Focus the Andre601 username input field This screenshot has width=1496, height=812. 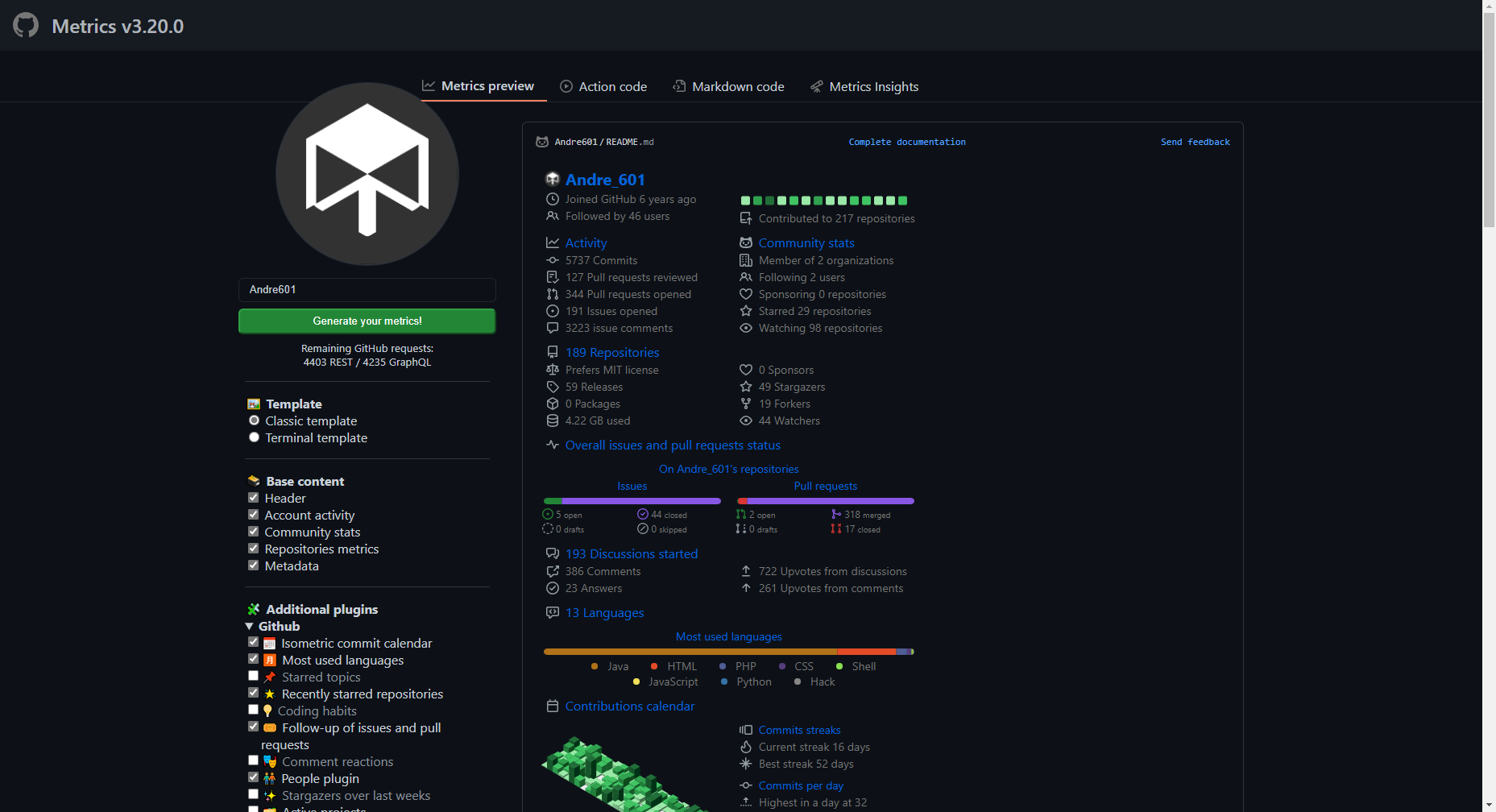coord(367,289)
